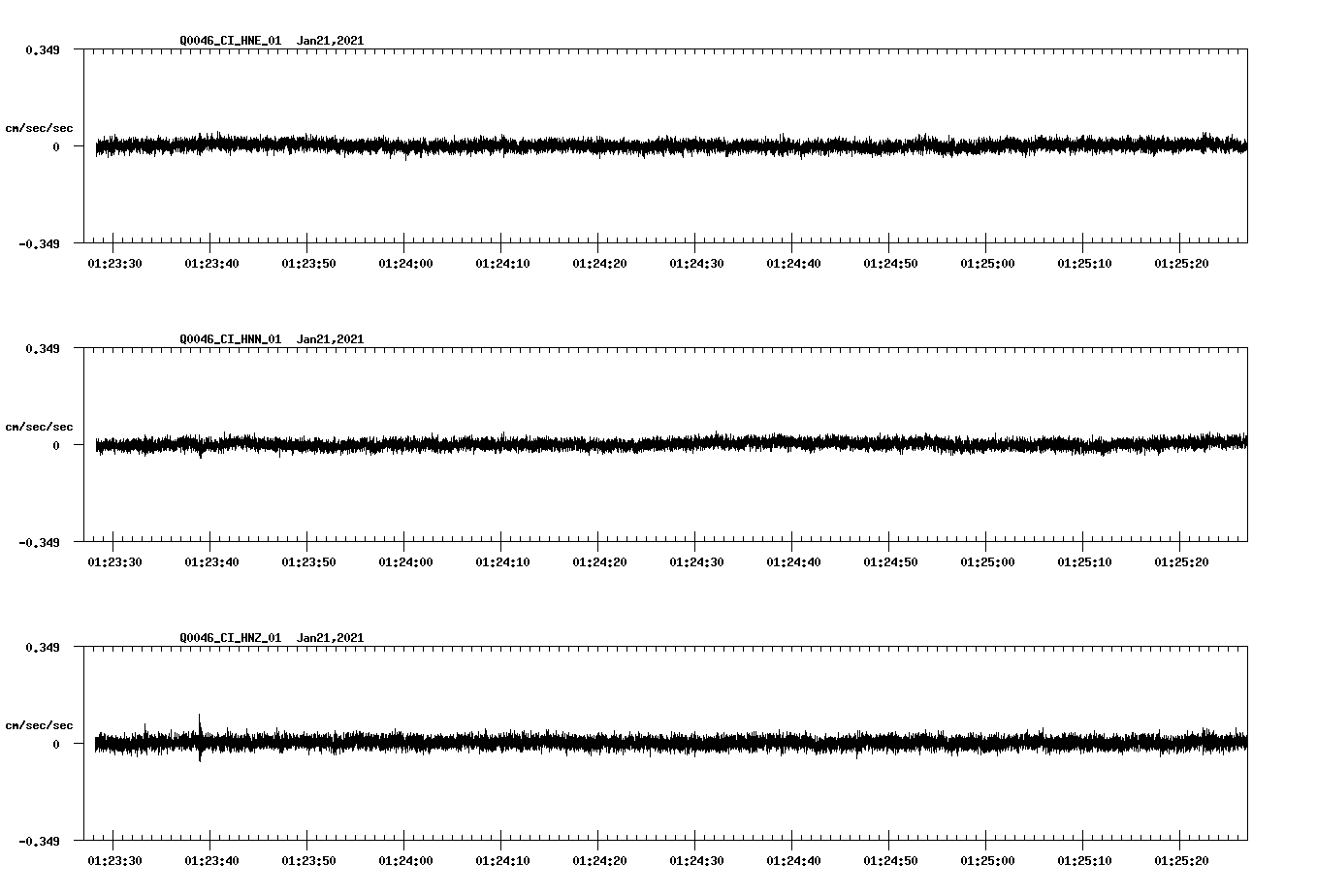Click the Jan21,2021 date label on HNE plot
Screen dimensions: 1317x896
pyautogui.click(x=331, y=41)
